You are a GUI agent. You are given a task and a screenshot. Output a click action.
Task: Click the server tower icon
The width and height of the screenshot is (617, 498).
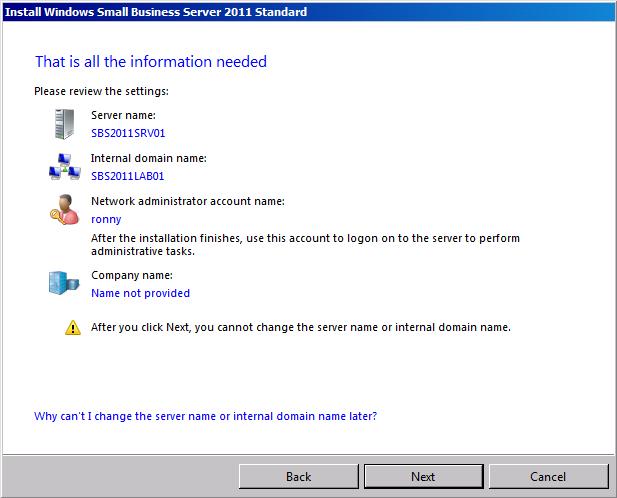click(65, 124)
